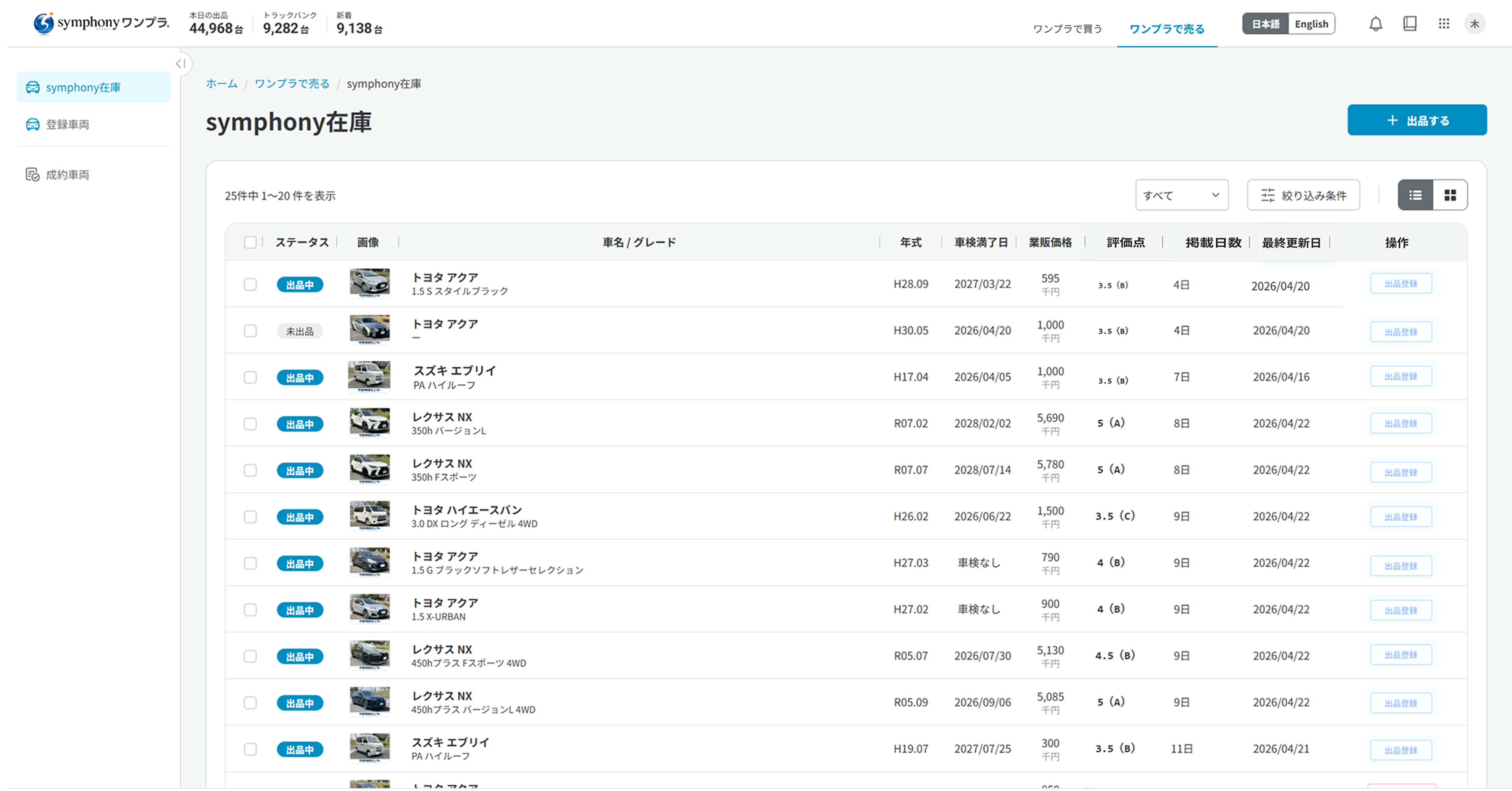Viewport: 1512px width, 791px height.
Task: Switch to the ワンプラで買う tab
Action: pyautogui.click(x=1068, y=28)
